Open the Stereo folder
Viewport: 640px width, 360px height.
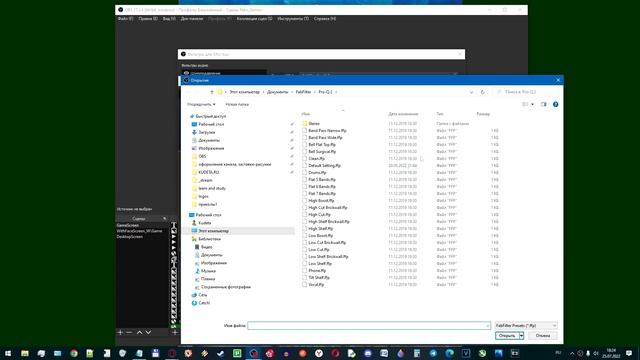point(314,123)
